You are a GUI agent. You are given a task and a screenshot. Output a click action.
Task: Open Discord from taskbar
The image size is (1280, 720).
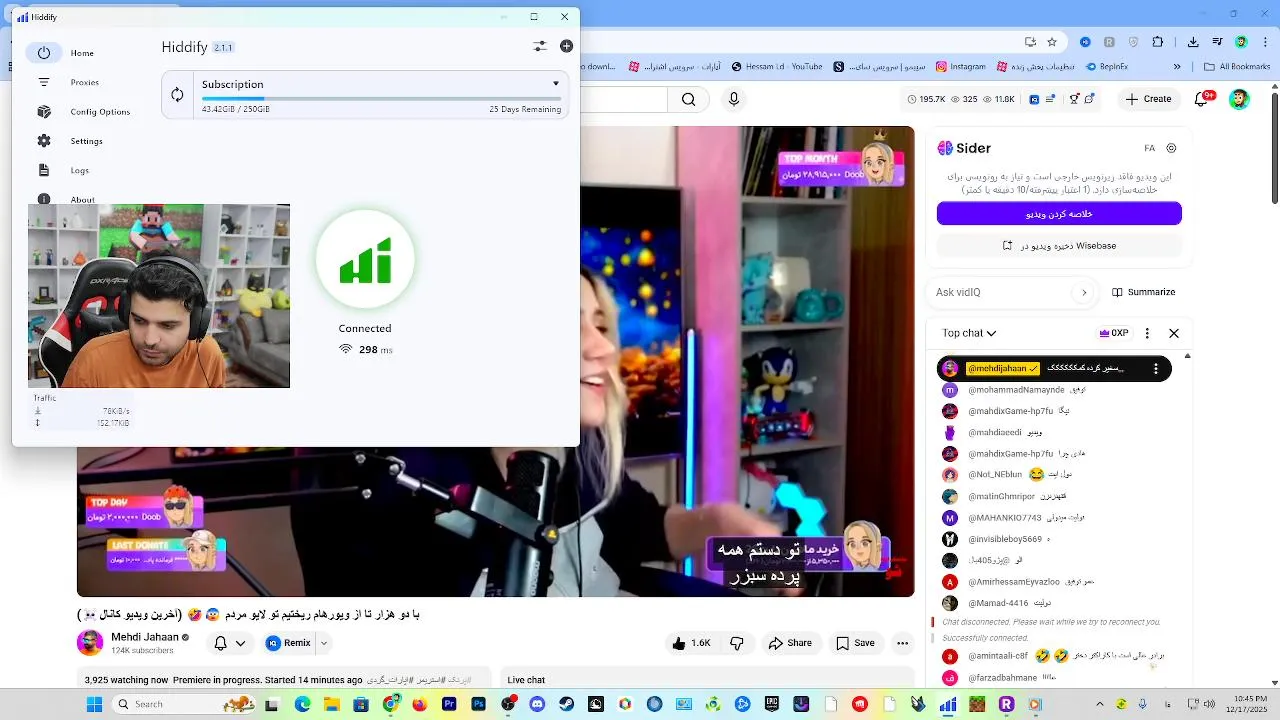coord(538,704)
